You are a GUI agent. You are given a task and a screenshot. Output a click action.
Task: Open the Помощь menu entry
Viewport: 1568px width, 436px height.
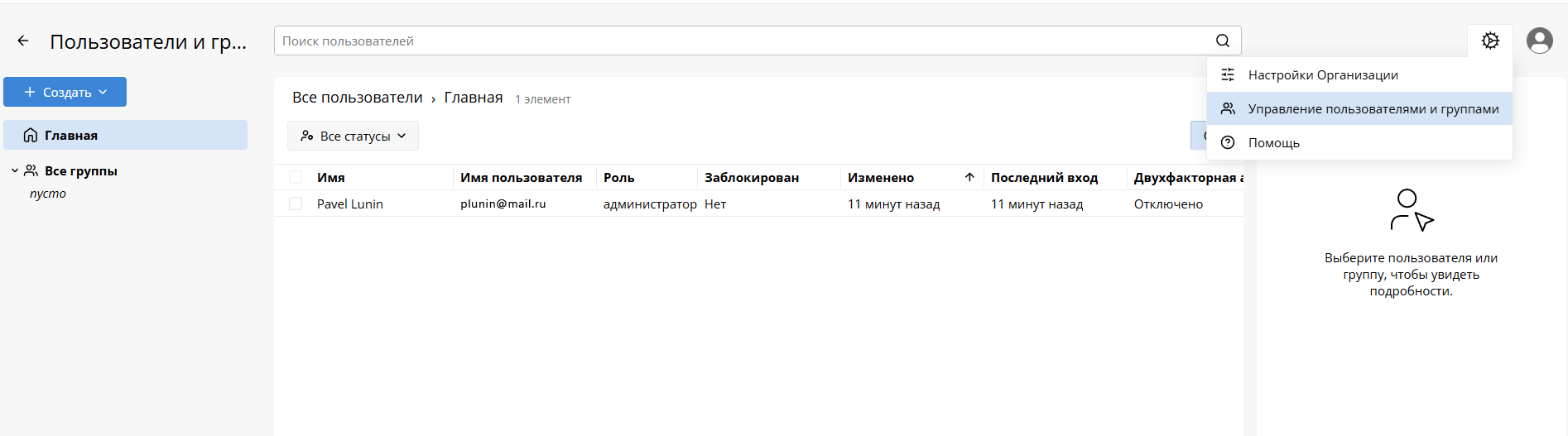(x=1359, y=142)
